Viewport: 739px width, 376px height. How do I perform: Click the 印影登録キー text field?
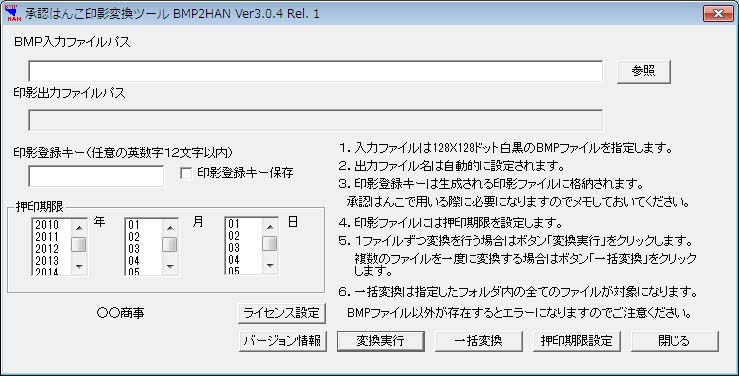(x=96, y=176)
